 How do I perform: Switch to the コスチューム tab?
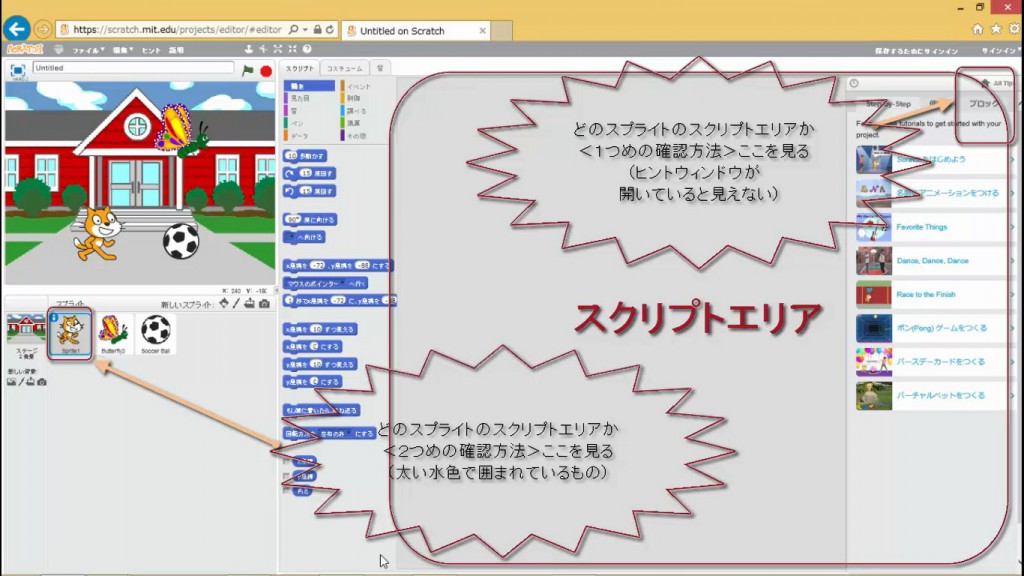[344, 69]
